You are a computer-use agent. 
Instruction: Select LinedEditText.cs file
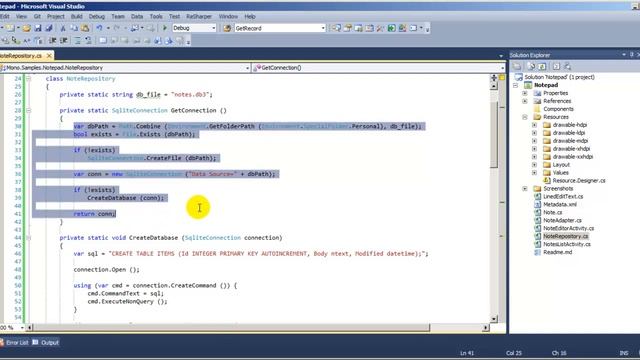tap(563, 196)
